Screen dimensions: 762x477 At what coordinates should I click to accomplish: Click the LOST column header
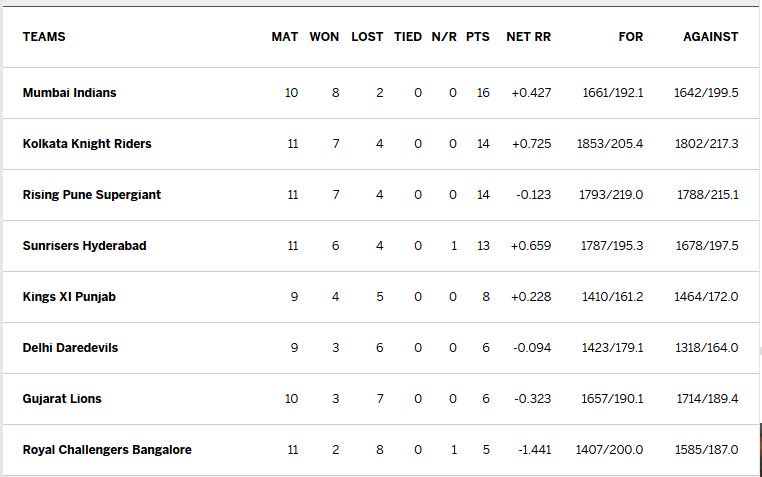[367, 37]
